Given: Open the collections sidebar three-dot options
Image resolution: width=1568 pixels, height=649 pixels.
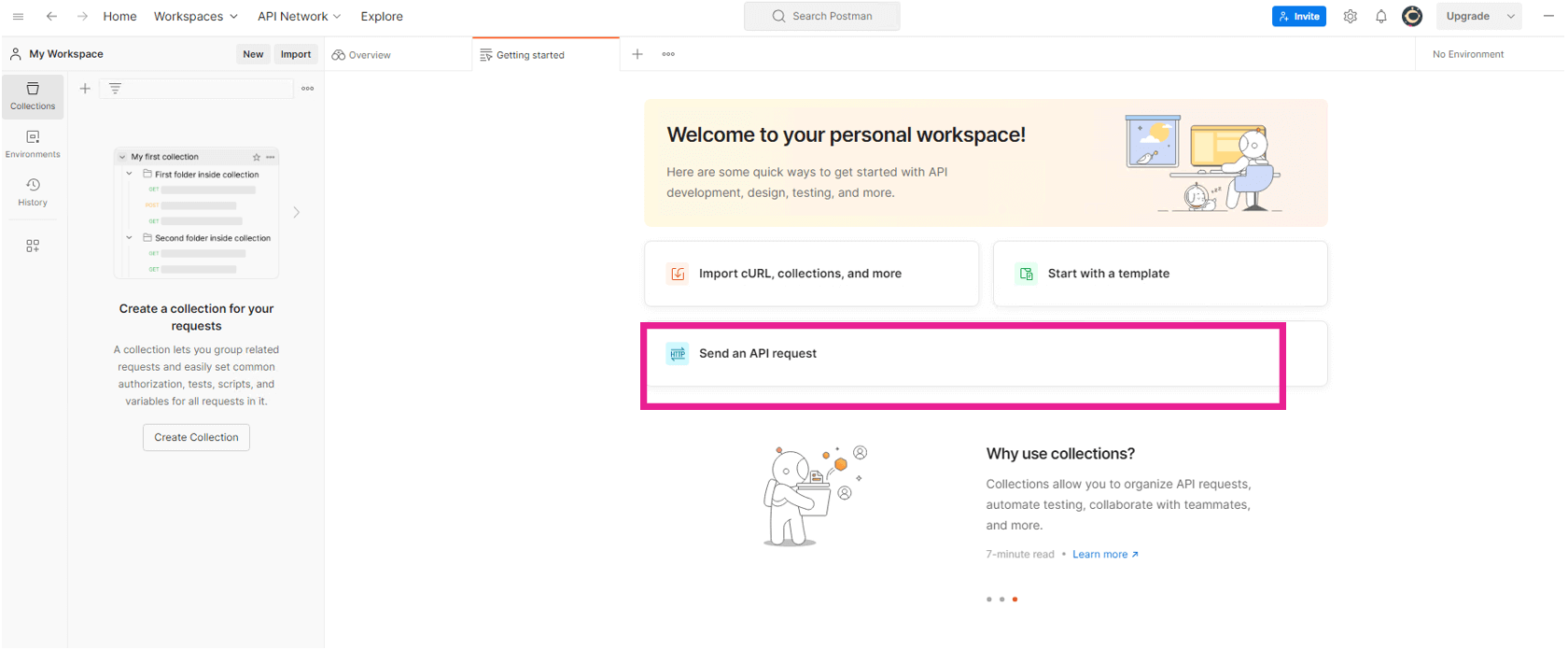Looking at the screenshot, I should (x=308, y=89).
